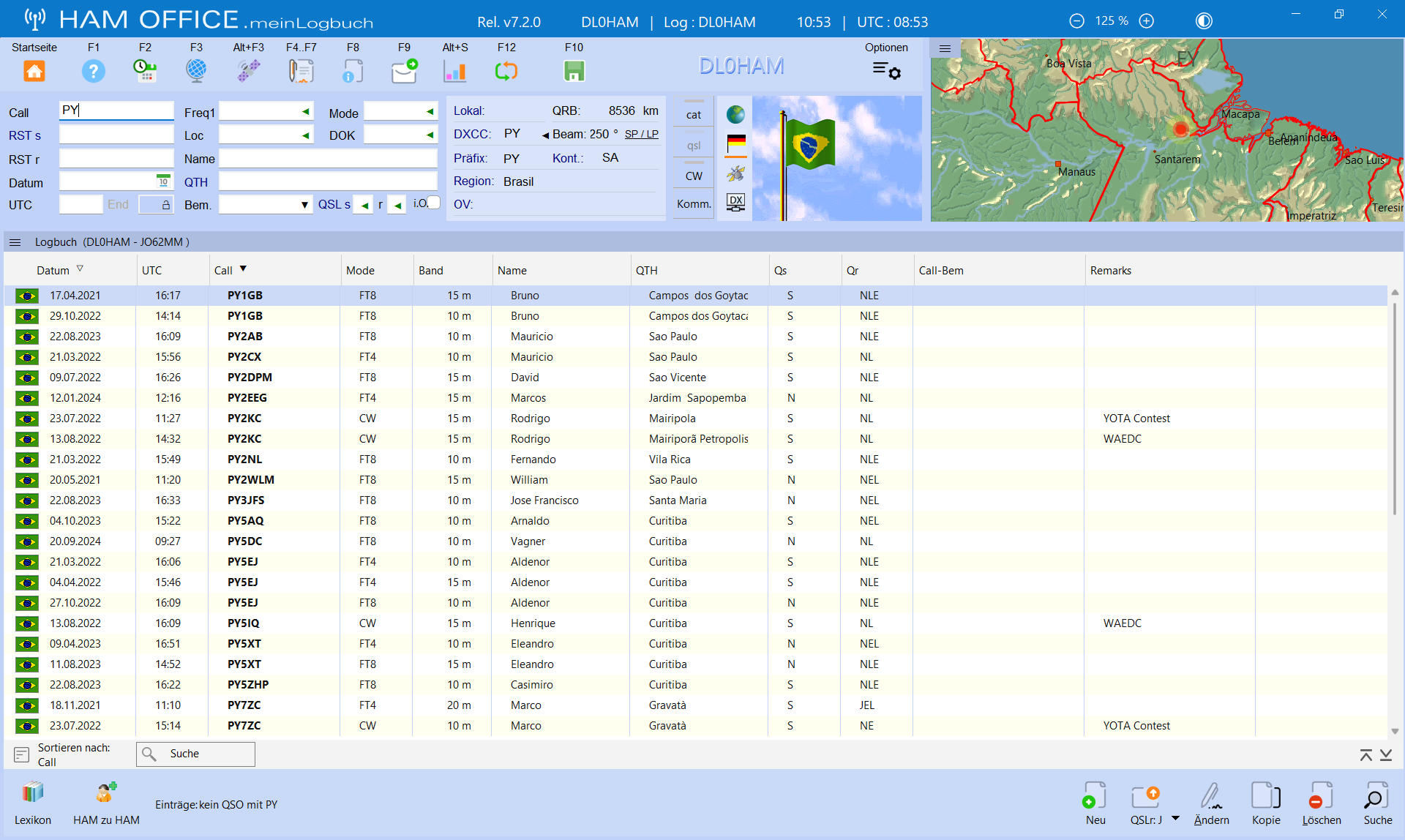Open HAM zu HAM icon
This screenshot has width=1405, height=840.
(106, 792)
